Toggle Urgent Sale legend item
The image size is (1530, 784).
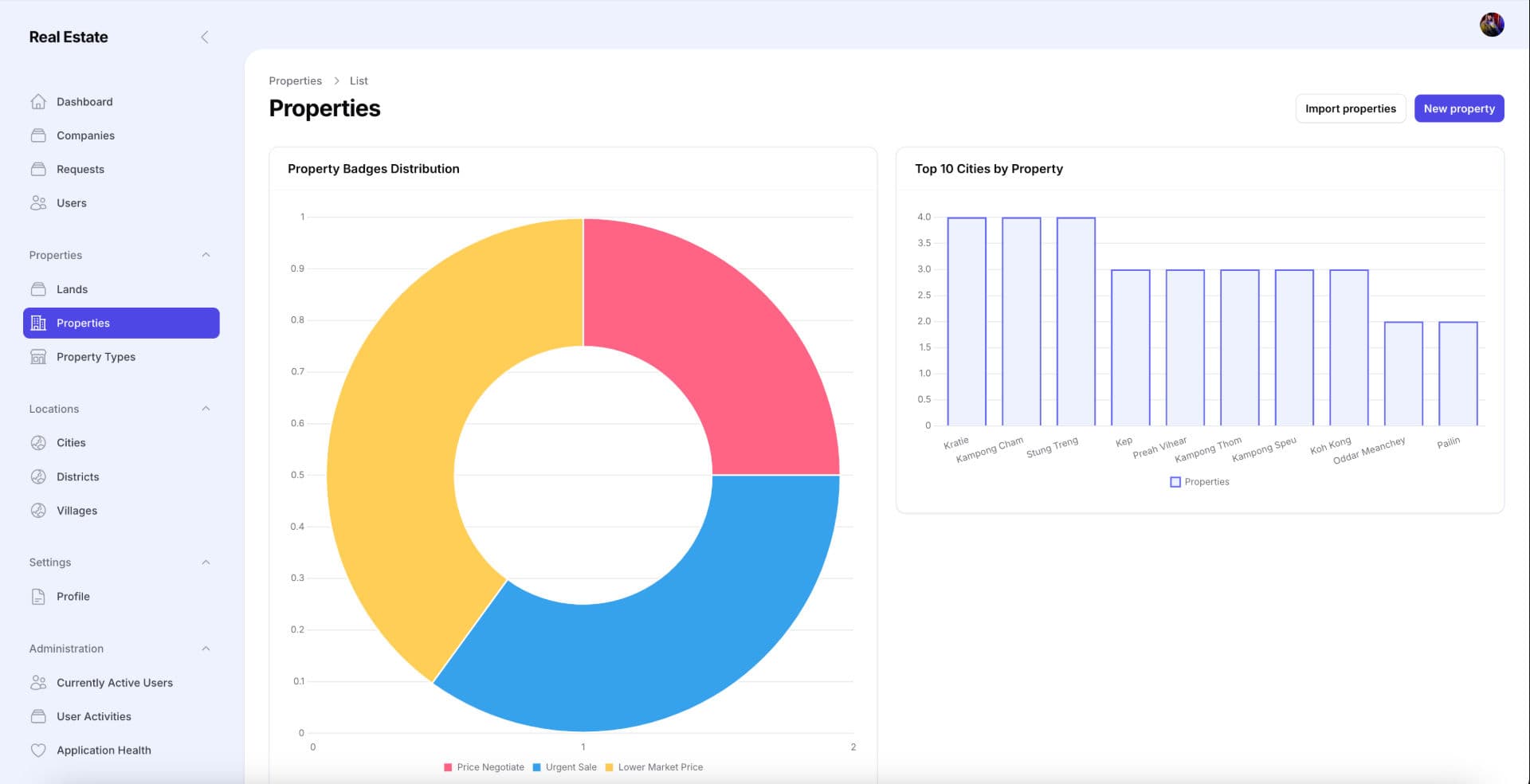(564, 767)
